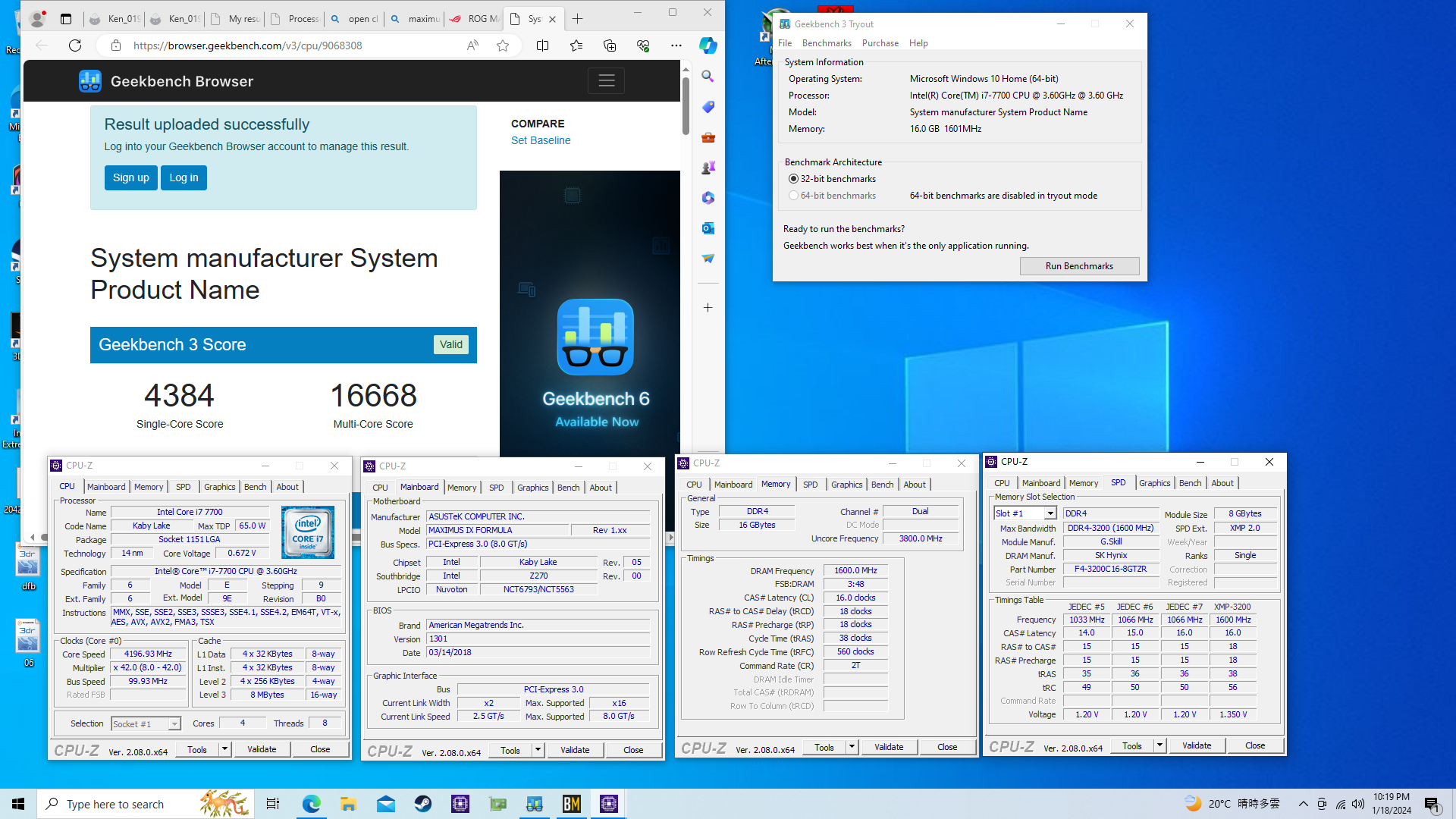Click the browser refresh icon

74,45
